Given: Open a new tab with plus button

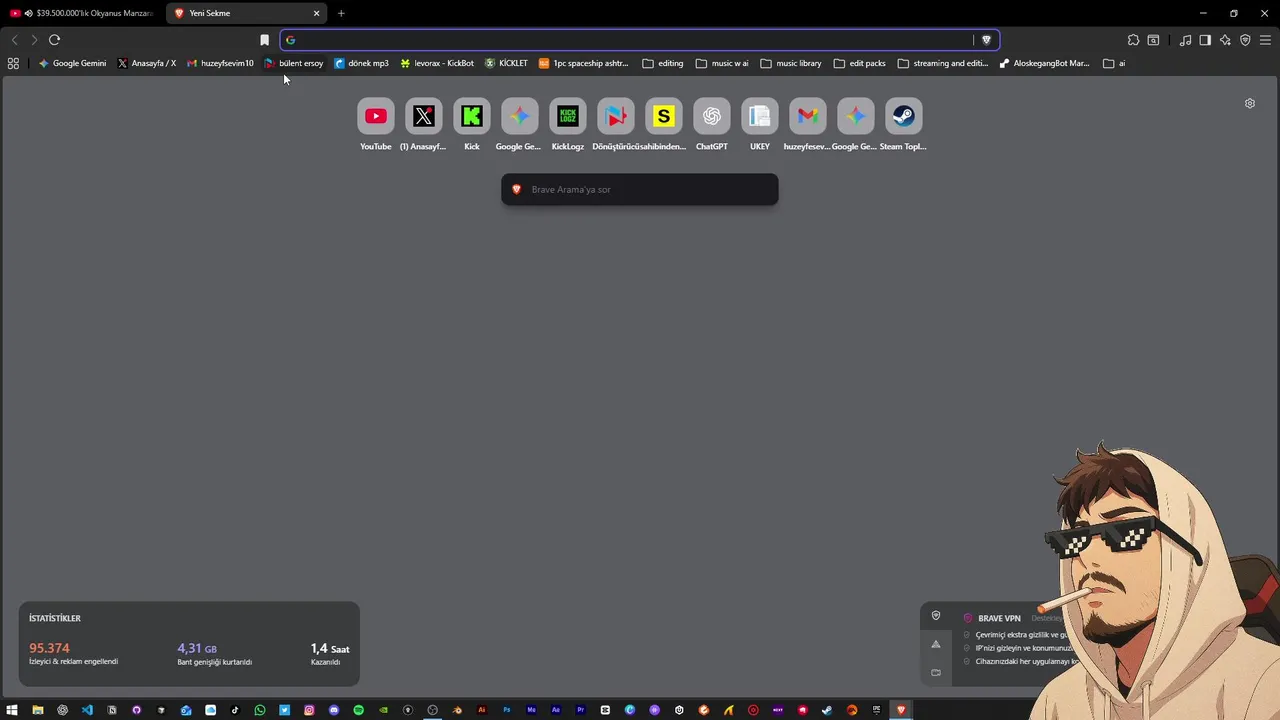Looking at the screenshot, I should pos(341,13).
